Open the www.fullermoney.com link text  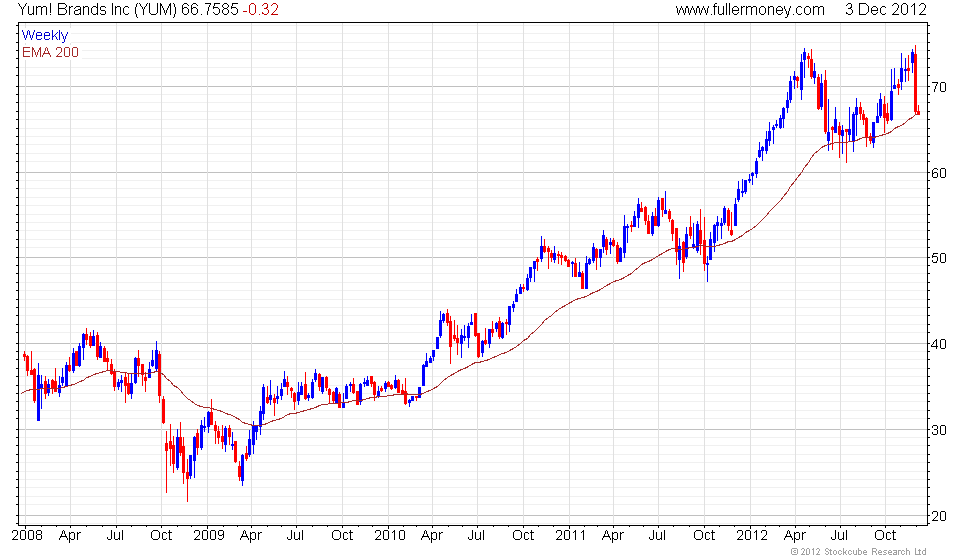tap(750, 9)
